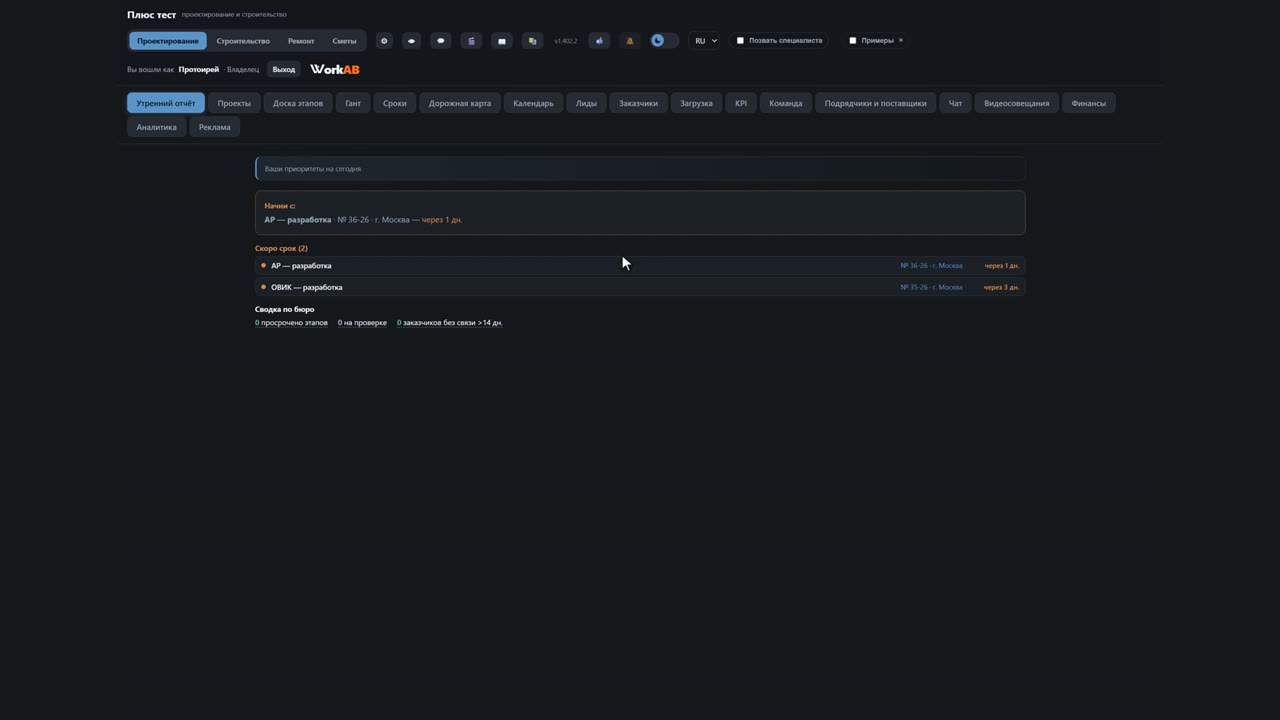Enable the Примеры checkbox

852,41
